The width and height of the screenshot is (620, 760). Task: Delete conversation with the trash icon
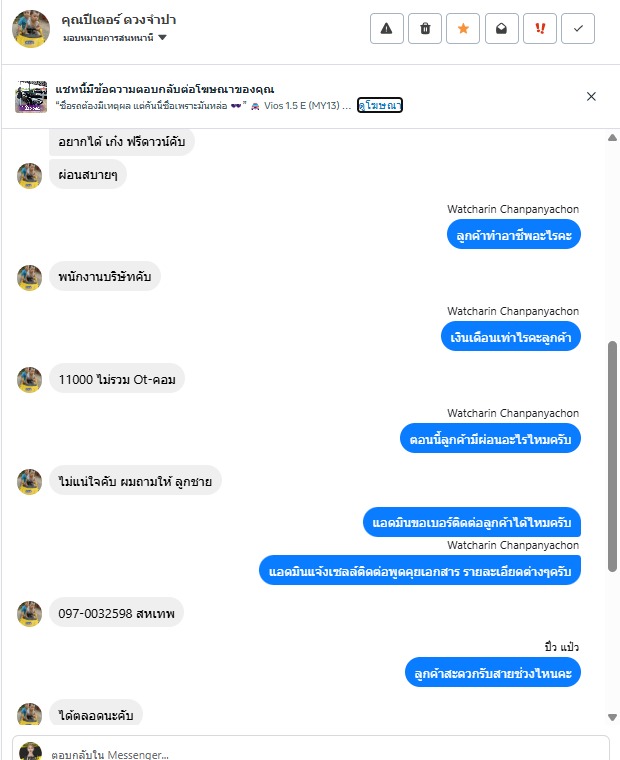click(x=425, y=29)
